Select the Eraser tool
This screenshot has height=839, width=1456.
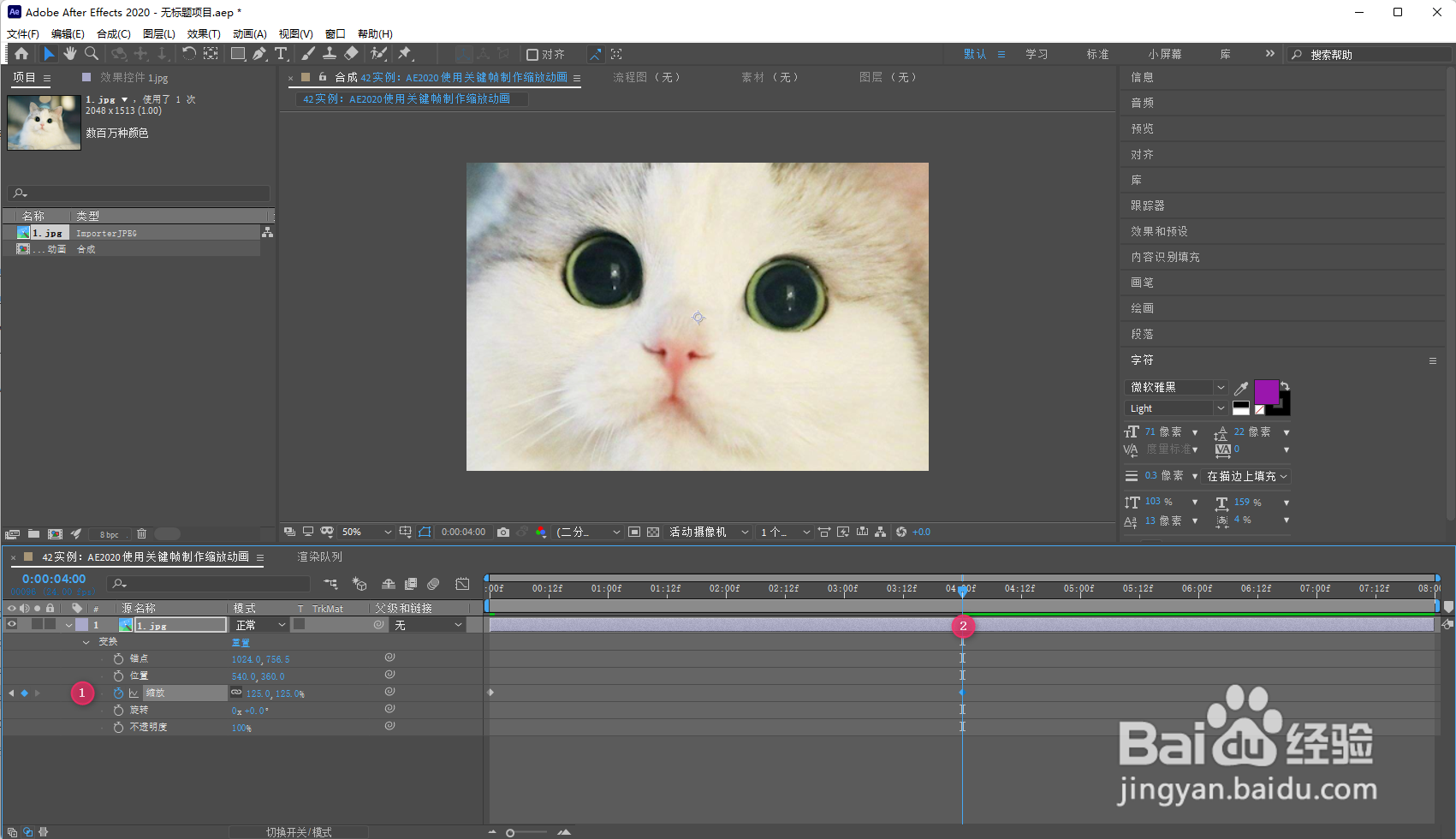[351, 54]
